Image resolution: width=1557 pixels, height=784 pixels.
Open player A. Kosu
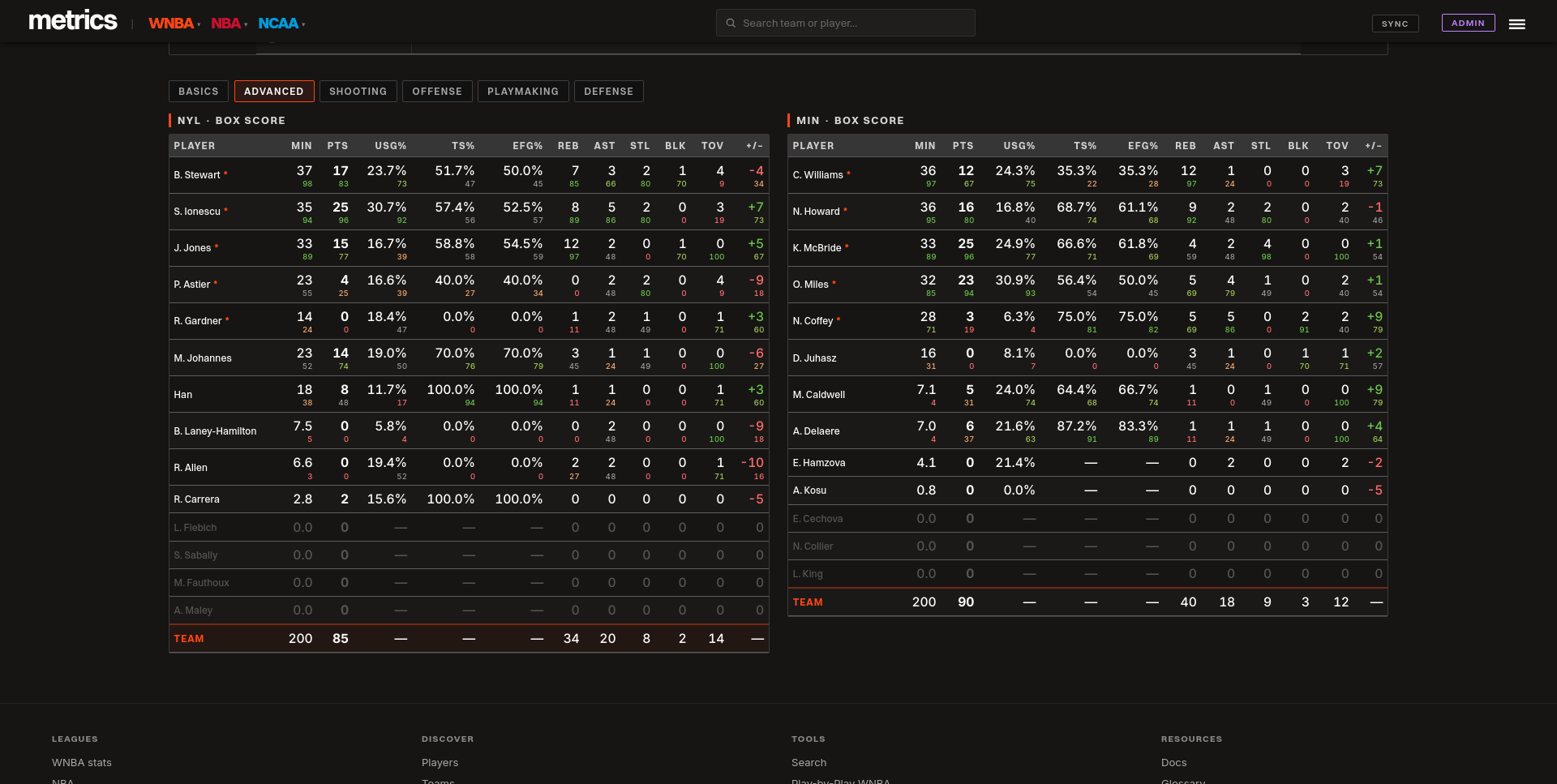point(810,491)
